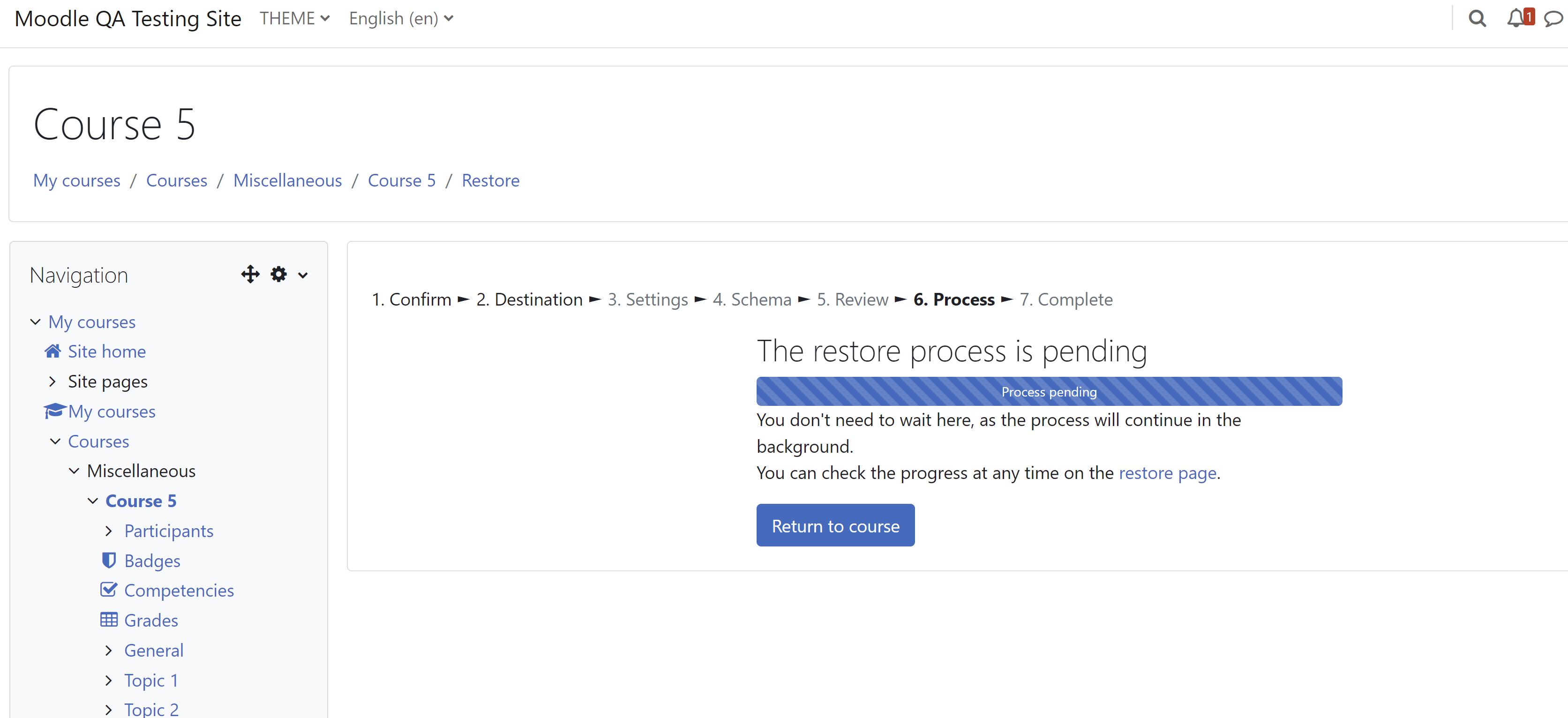Viewport: 1568px width, 718px height.
Task: Click Courses in the breadcrumb
Action: [177, 181]
